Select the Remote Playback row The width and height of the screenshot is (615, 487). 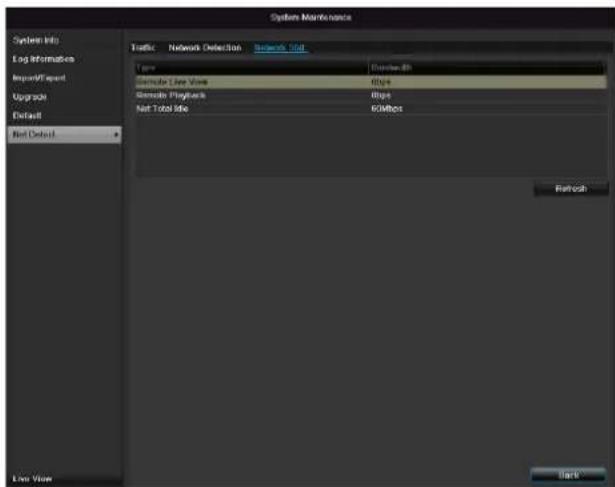[x=371, y=95]
